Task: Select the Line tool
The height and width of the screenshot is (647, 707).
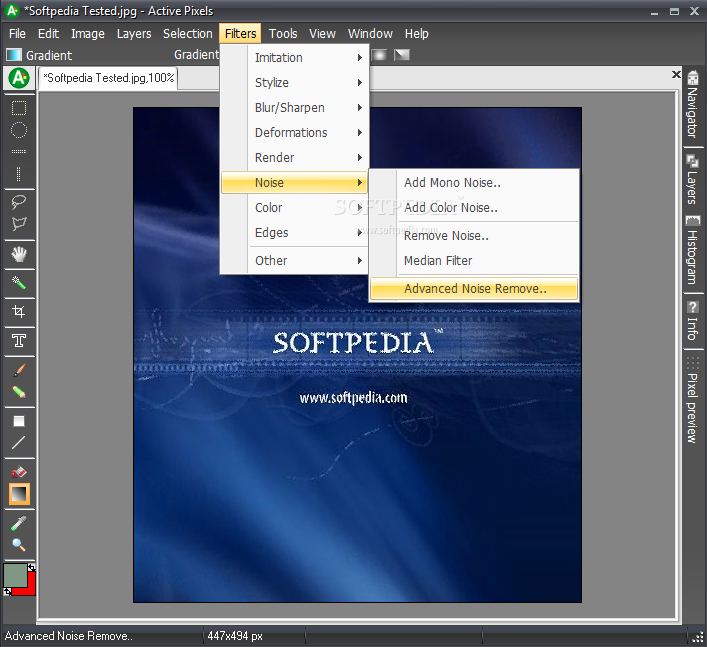Action: pyautogui.click(x=18, y=443)
